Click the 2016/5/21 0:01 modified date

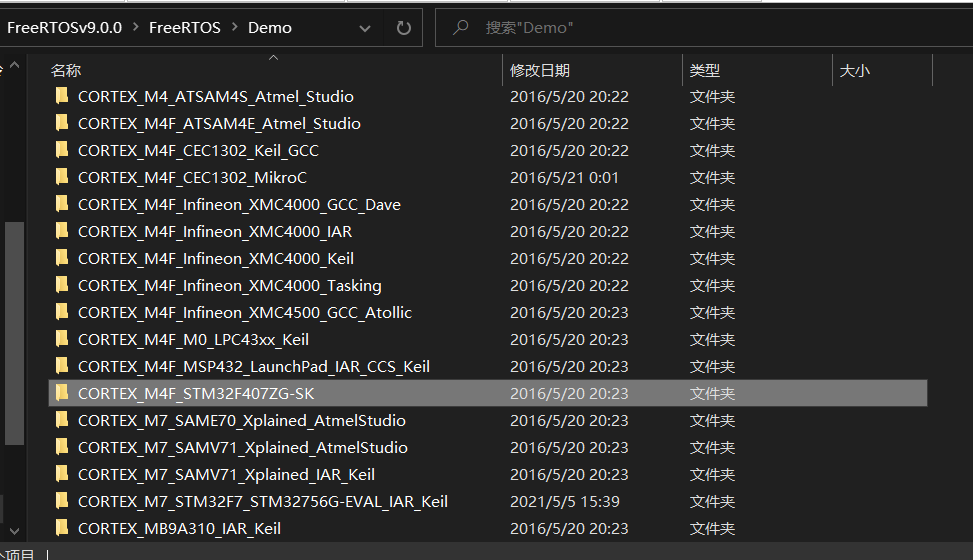[x=564, y=178]
